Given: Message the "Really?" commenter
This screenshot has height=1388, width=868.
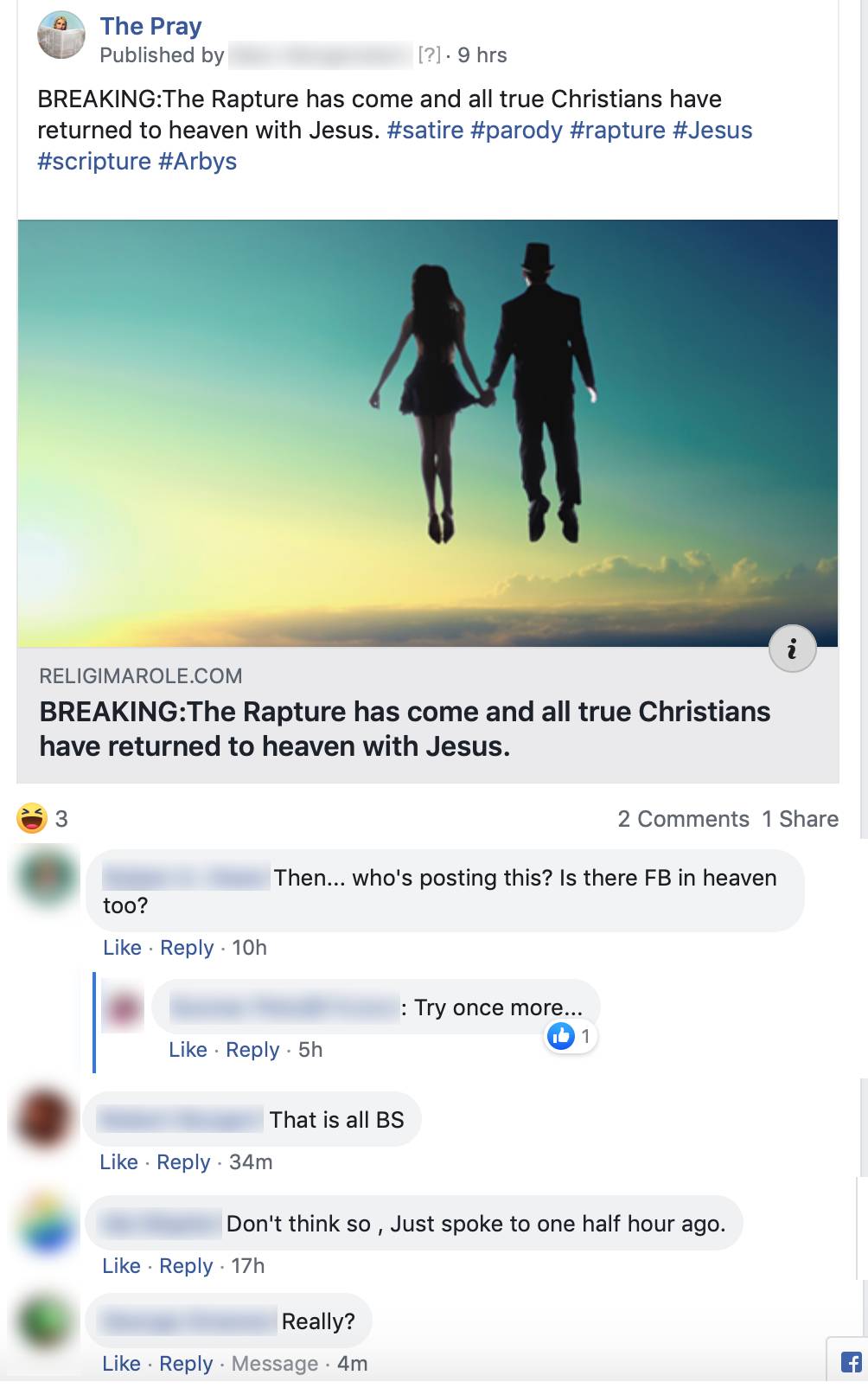Looking at the screenshot, I should point(275,1364).
